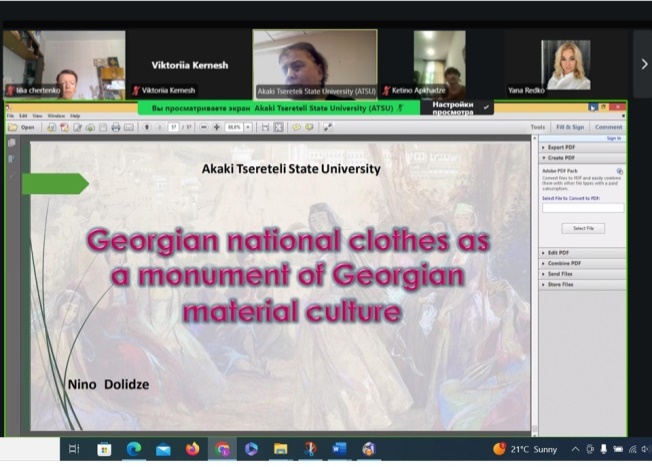Click the Edit text toolbar icon with pencil
Image resolution: width=652 pixels, height=467 pixels.
click(x=77, y=127)
